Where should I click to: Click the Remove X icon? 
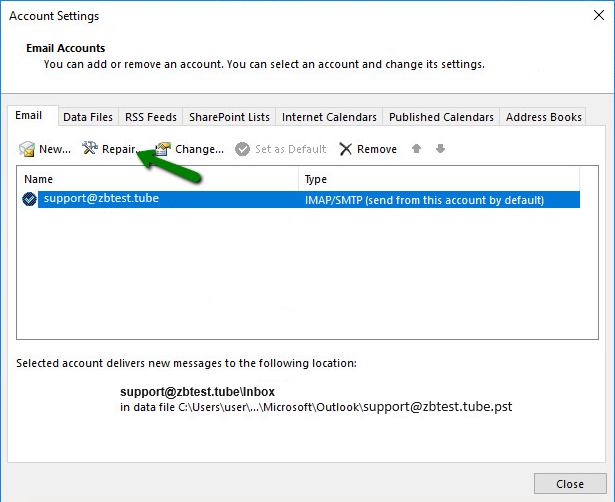pyautogui.click(x=346, y=149)
